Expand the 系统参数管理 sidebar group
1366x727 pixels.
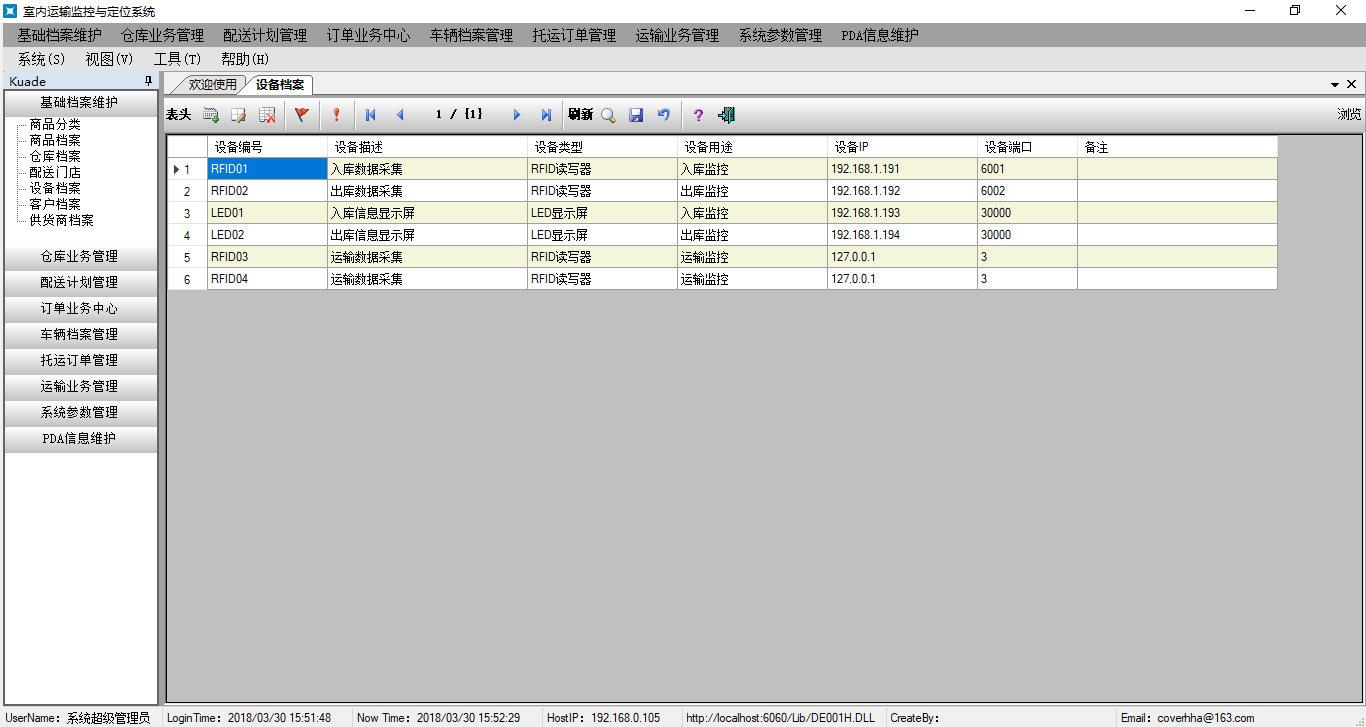pyautogui.click(x=80, y=412)
